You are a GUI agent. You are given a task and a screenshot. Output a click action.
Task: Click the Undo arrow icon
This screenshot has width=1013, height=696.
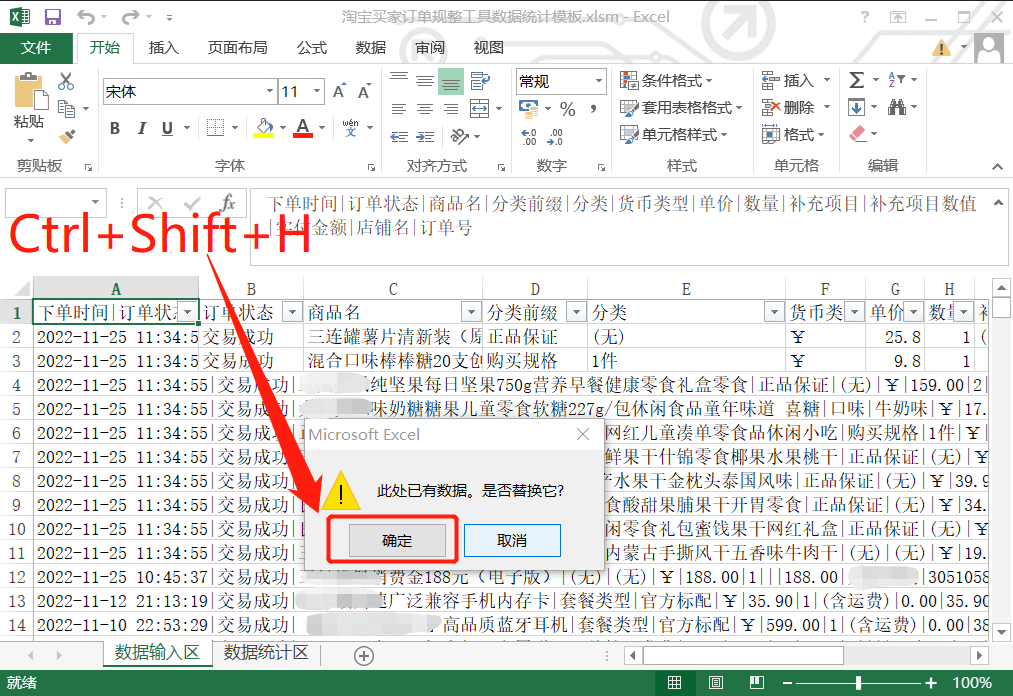(x=86, y=17)
